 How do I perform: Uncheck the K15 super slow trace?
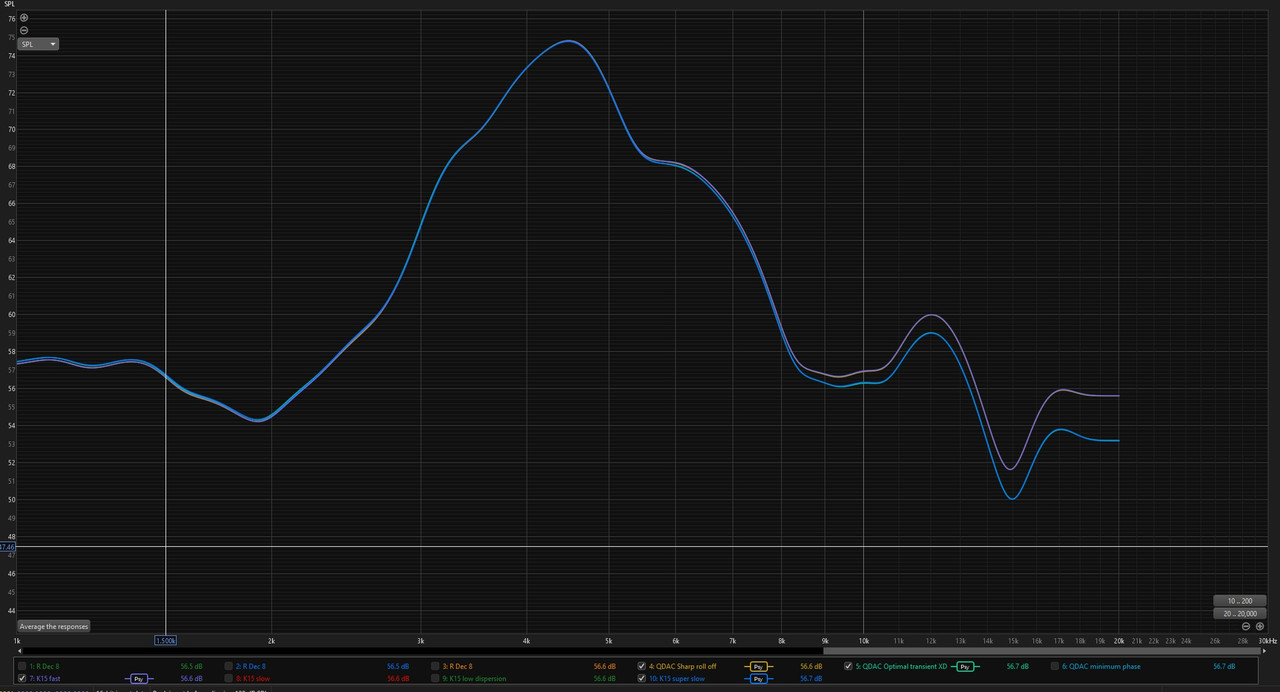coord(642,678)
